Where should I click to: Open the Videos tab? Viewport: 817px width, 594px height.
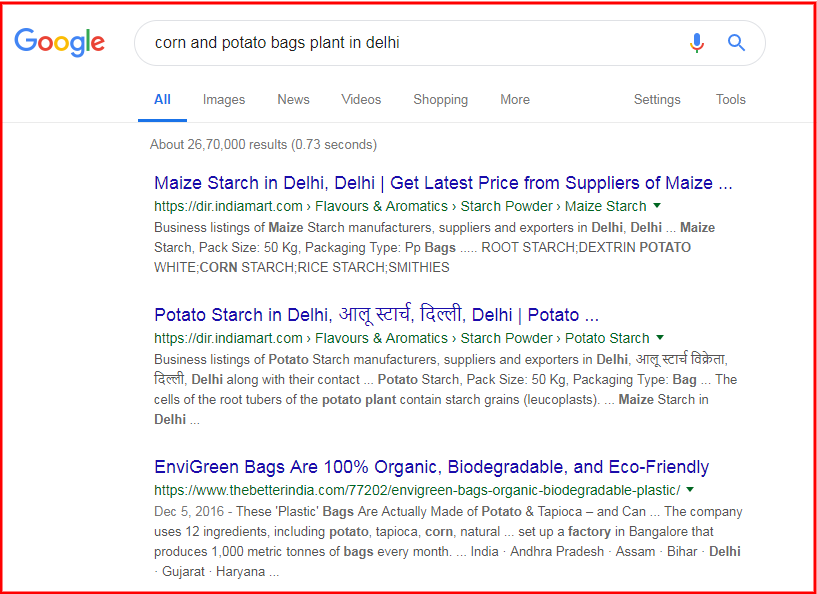[x=361, y=99]
